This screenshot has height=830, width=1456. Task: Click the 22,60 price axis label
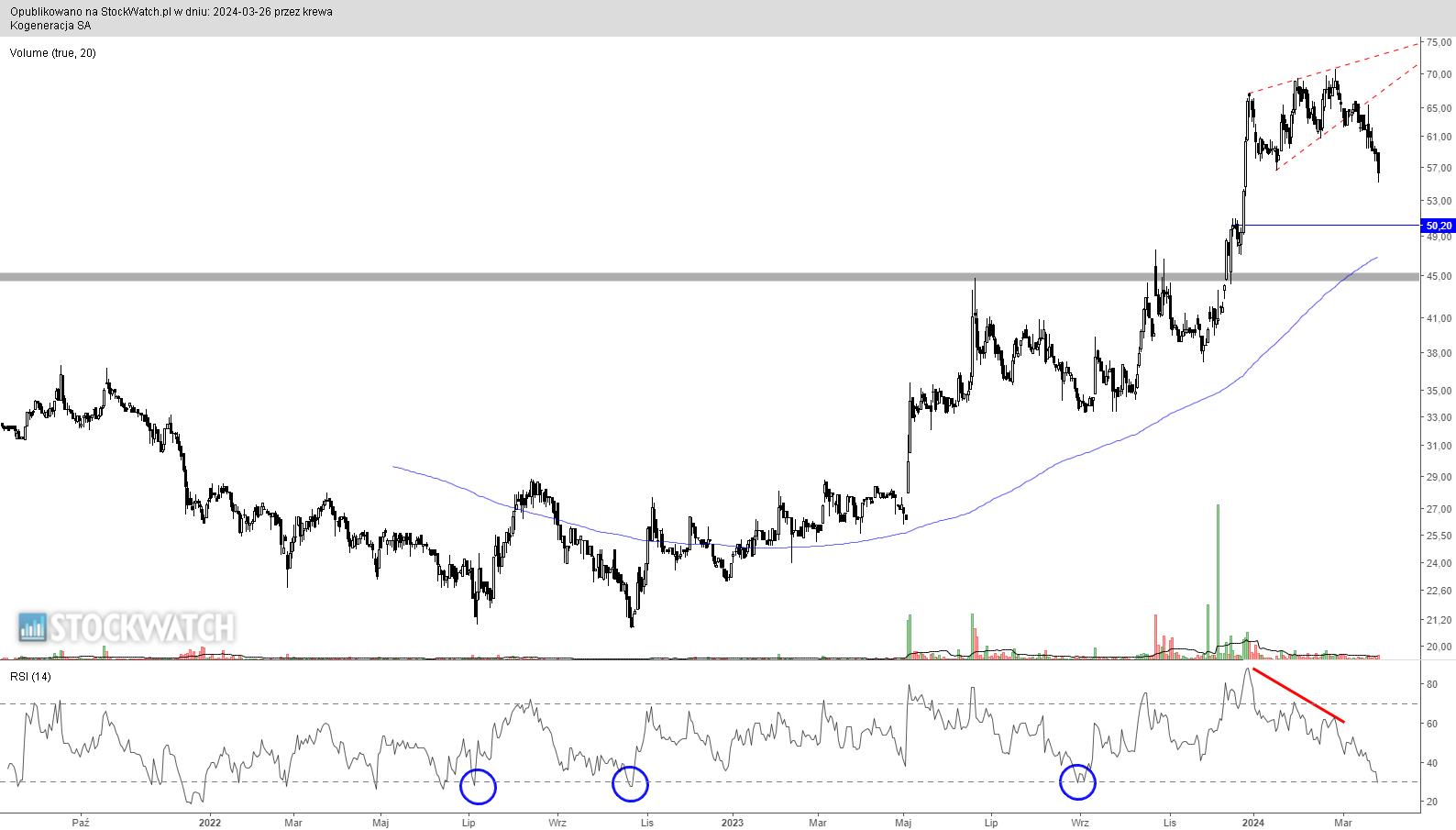(1439, 591)
